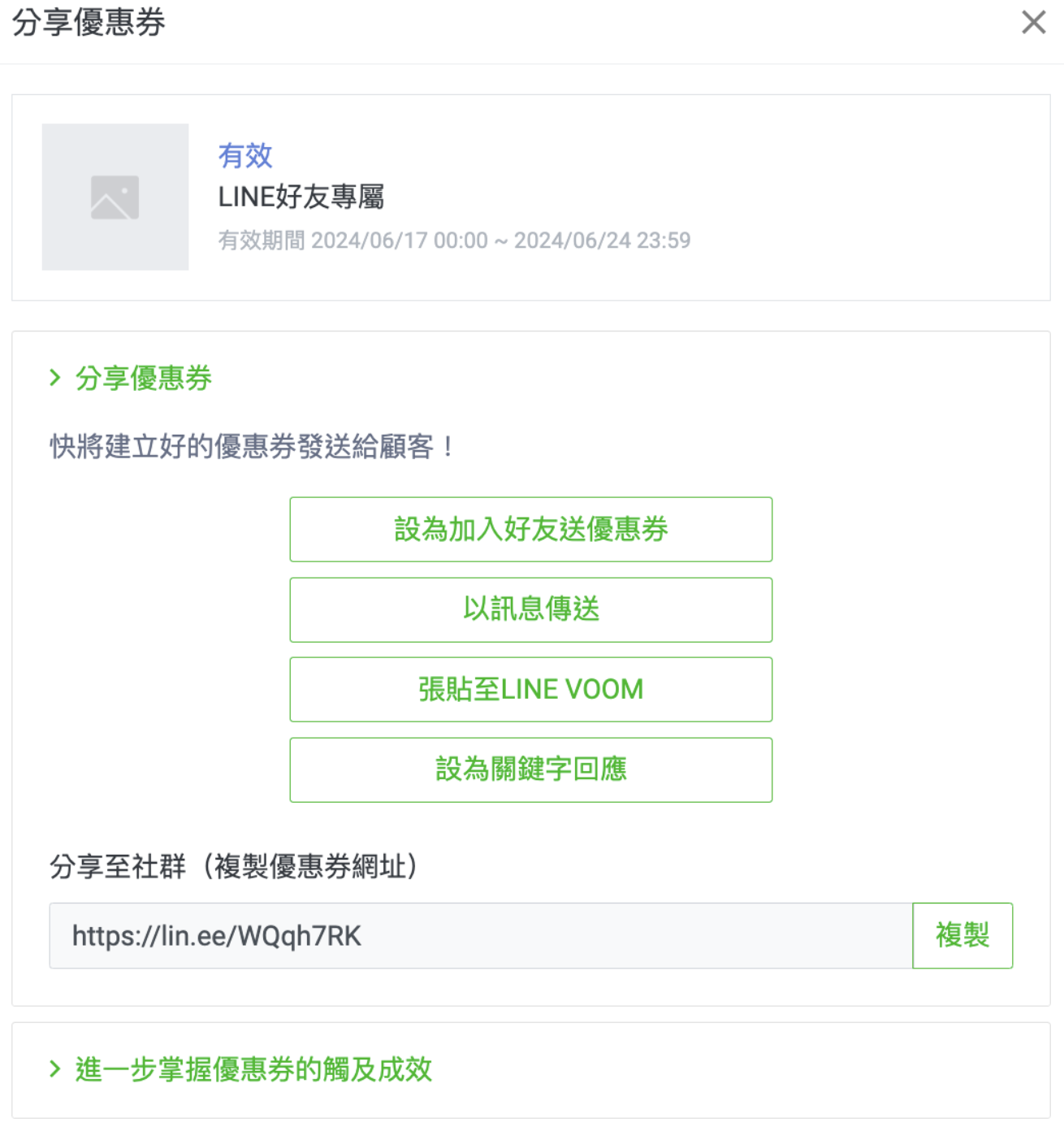Viewport: 1064px width, 1131px height.
Task: Click the blue 有效 status label
Action: click(x=245, y=155)
